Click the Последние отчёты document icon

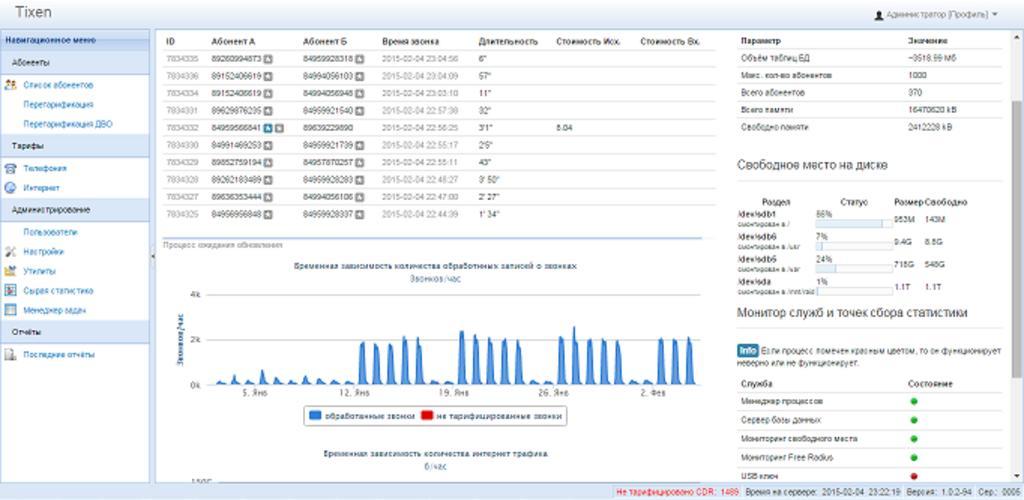pyautogui.click(x=11, y=354)
